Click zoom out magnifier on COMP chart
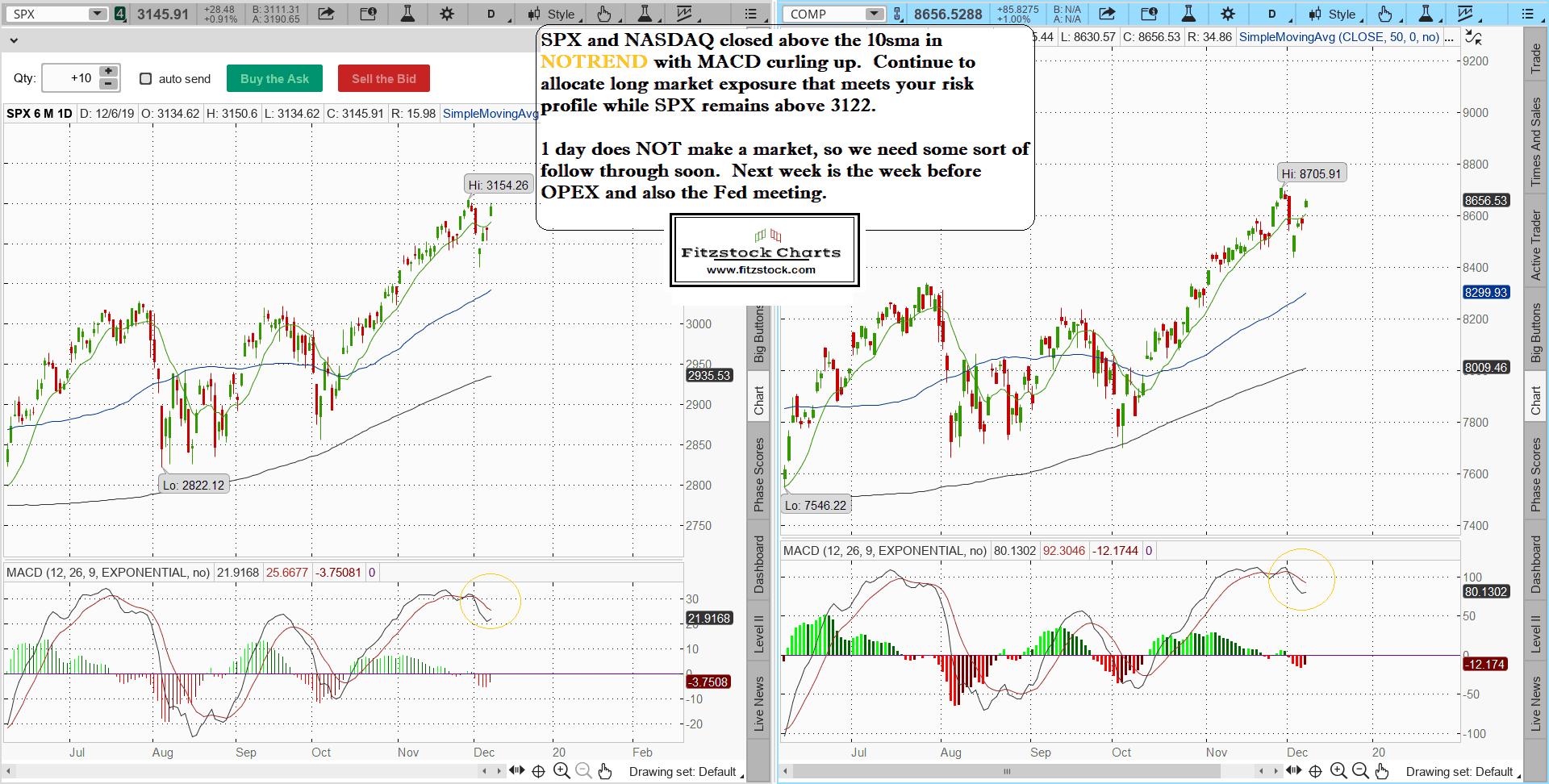Viewport: 1549px width, 784px height. tap(1360, 771)
